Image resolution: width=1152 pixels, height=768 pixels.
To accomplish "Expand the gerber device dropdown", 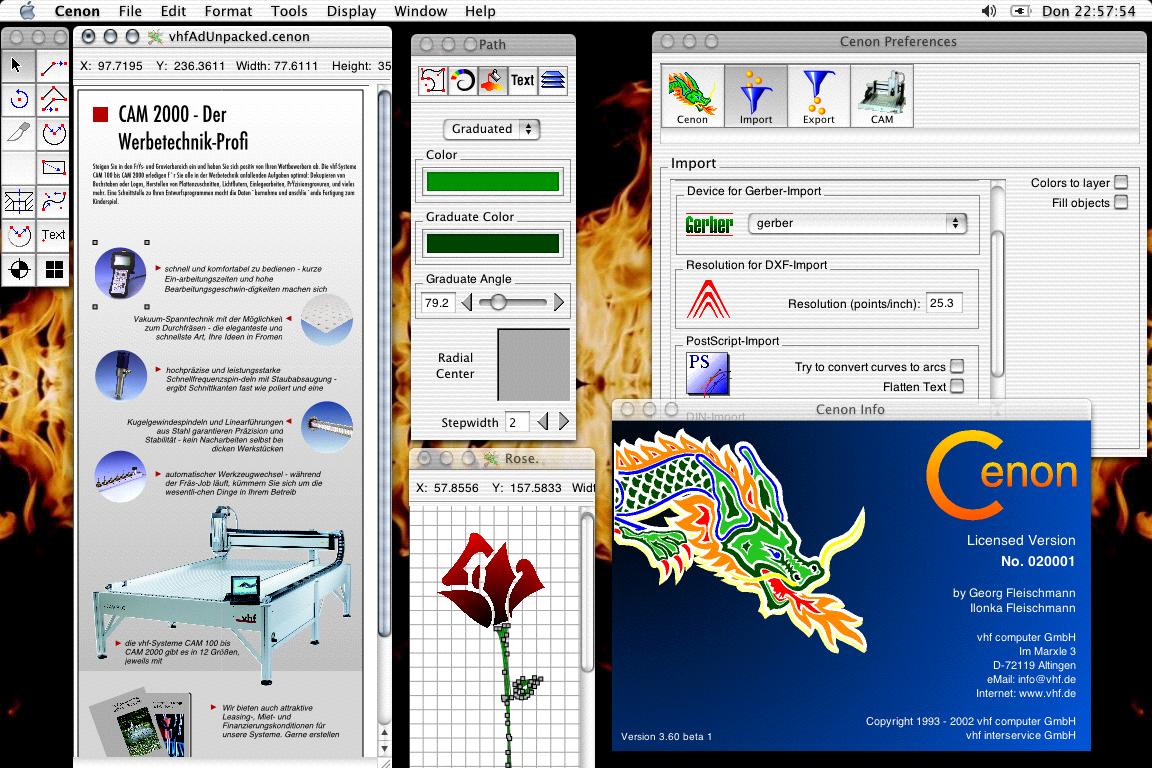I will click(857, 223).
